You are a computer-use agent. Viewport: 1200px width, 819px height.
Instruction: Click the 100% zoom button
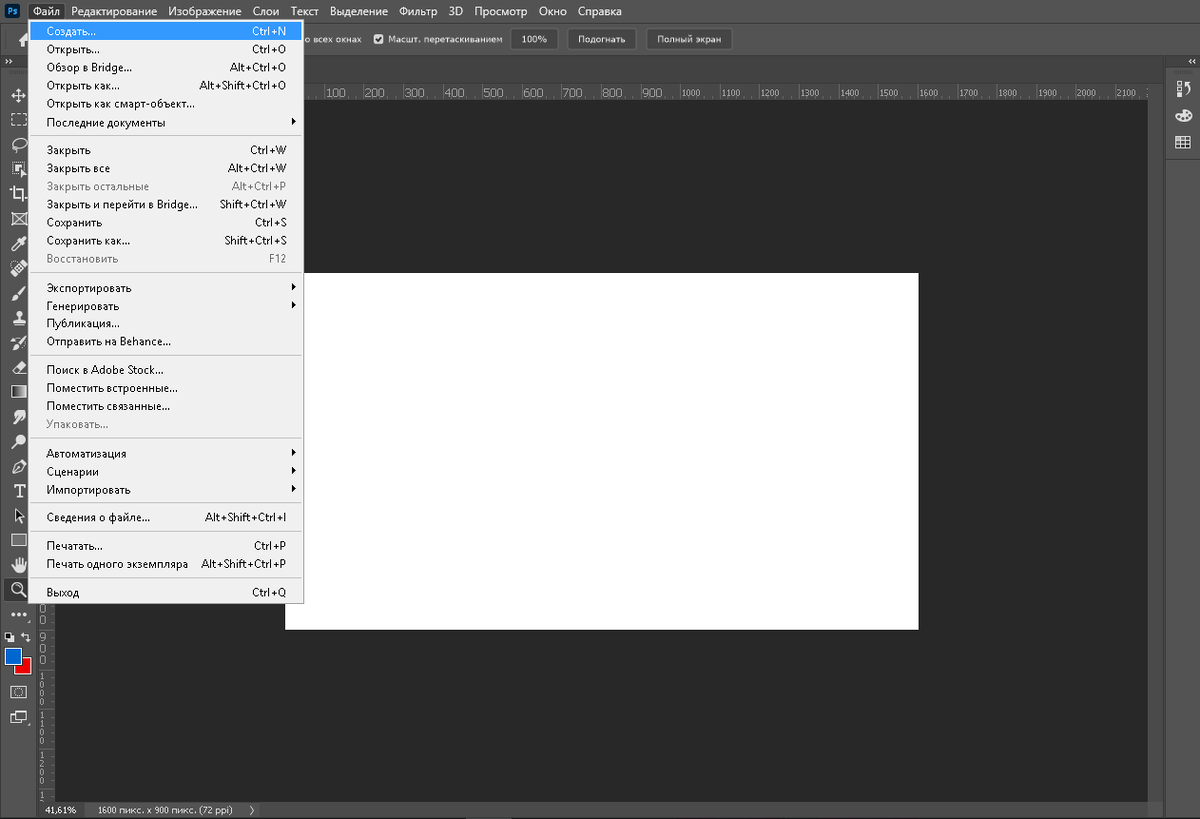point(535,39)
